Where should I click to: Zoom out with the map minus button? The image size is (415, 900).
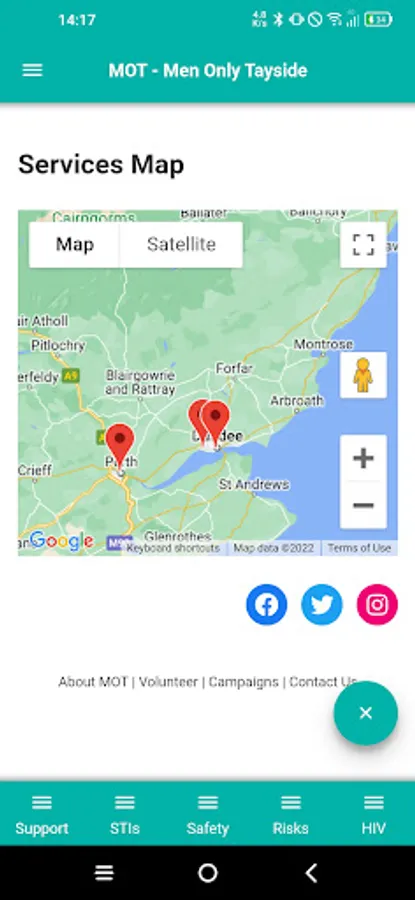tap(363, 505)
